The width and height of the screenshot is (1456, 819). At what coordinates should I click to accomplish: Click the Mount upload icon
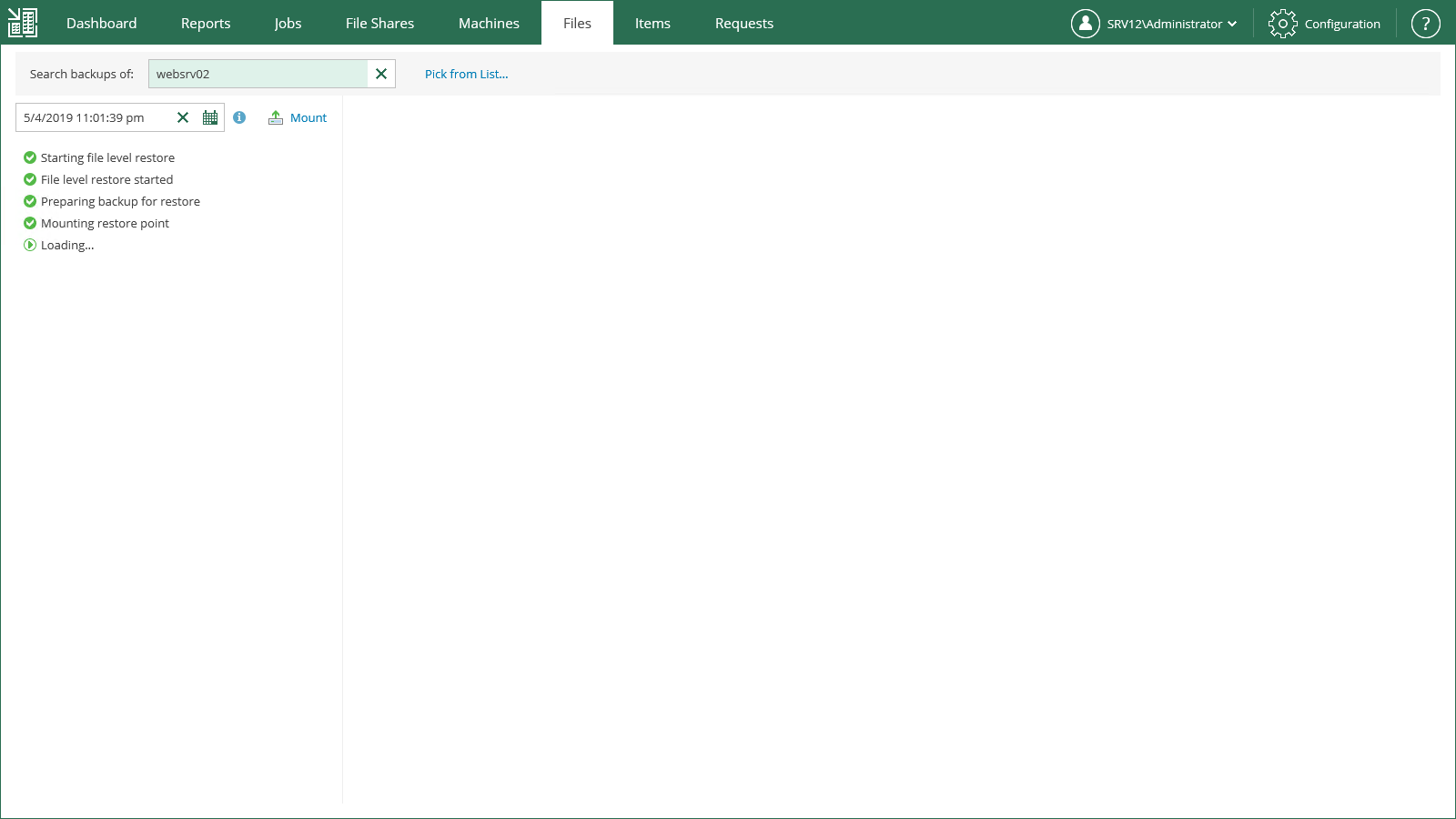coord(276,117)
